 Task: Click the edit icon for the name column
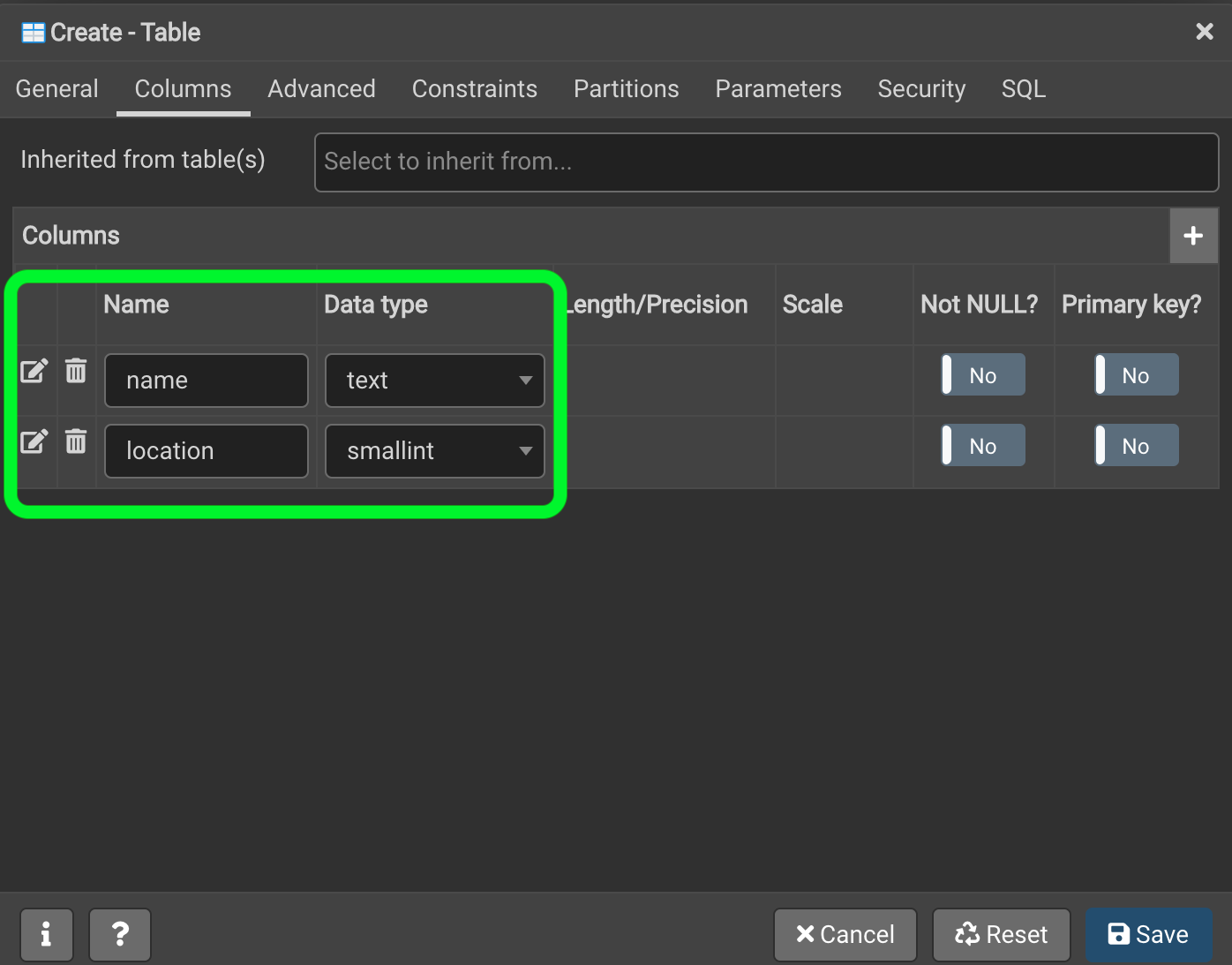point(34,372)
